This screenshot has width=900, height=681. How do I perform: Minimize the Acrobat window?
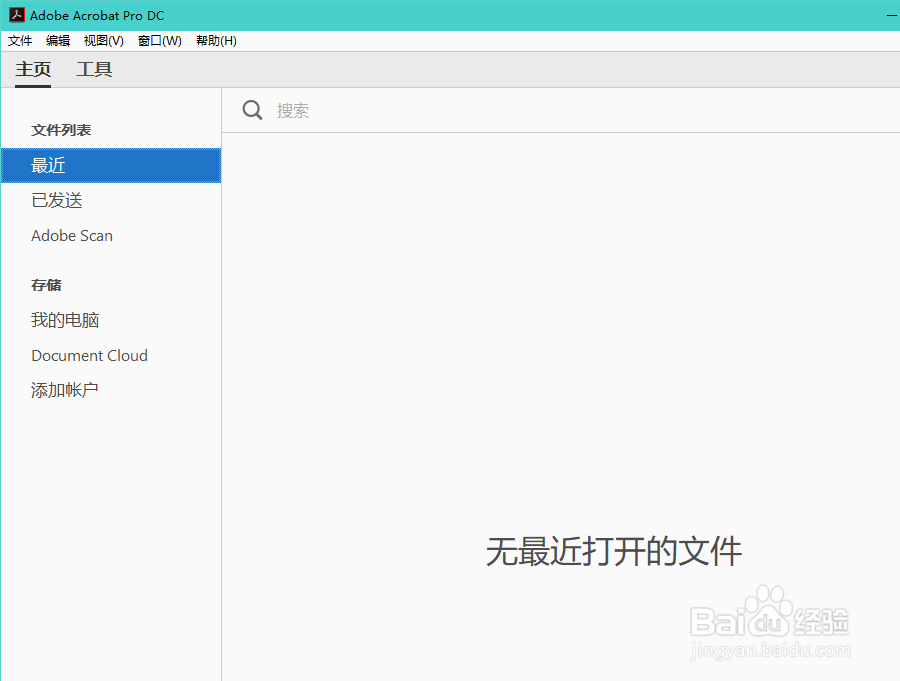(x=891, y=16)
